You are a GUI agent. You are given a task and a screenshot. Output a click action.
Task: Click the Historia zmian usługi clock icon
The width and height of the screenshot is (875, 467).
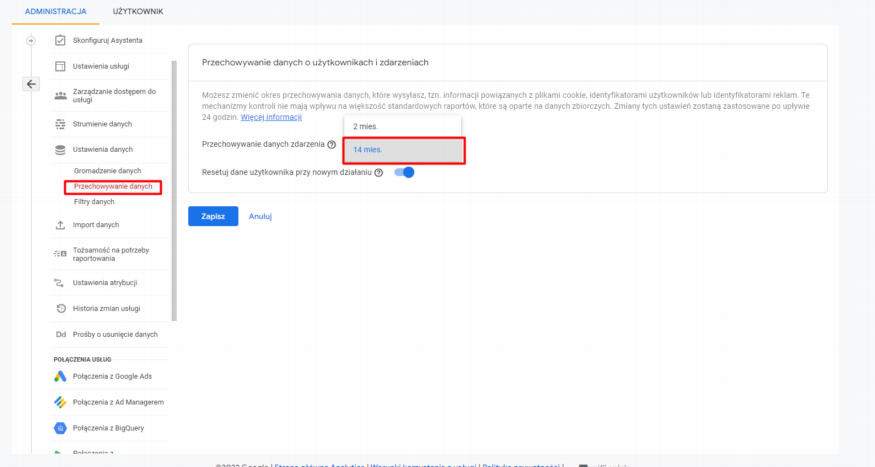60,308
